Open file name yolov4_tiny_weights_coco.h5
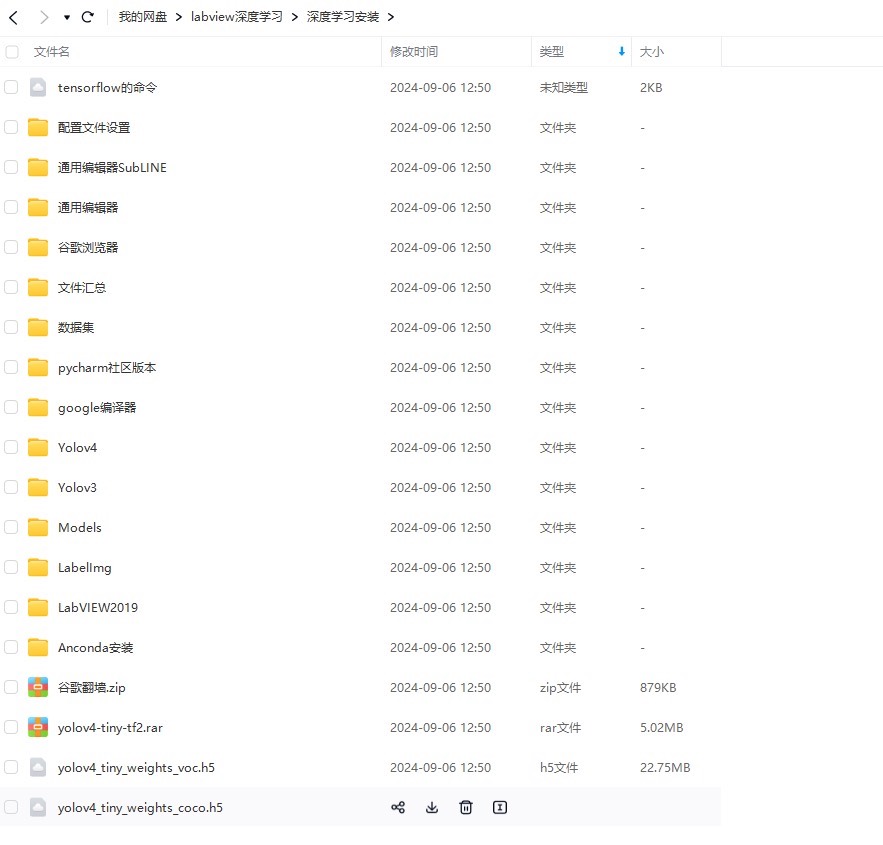 tap(140, 807)
